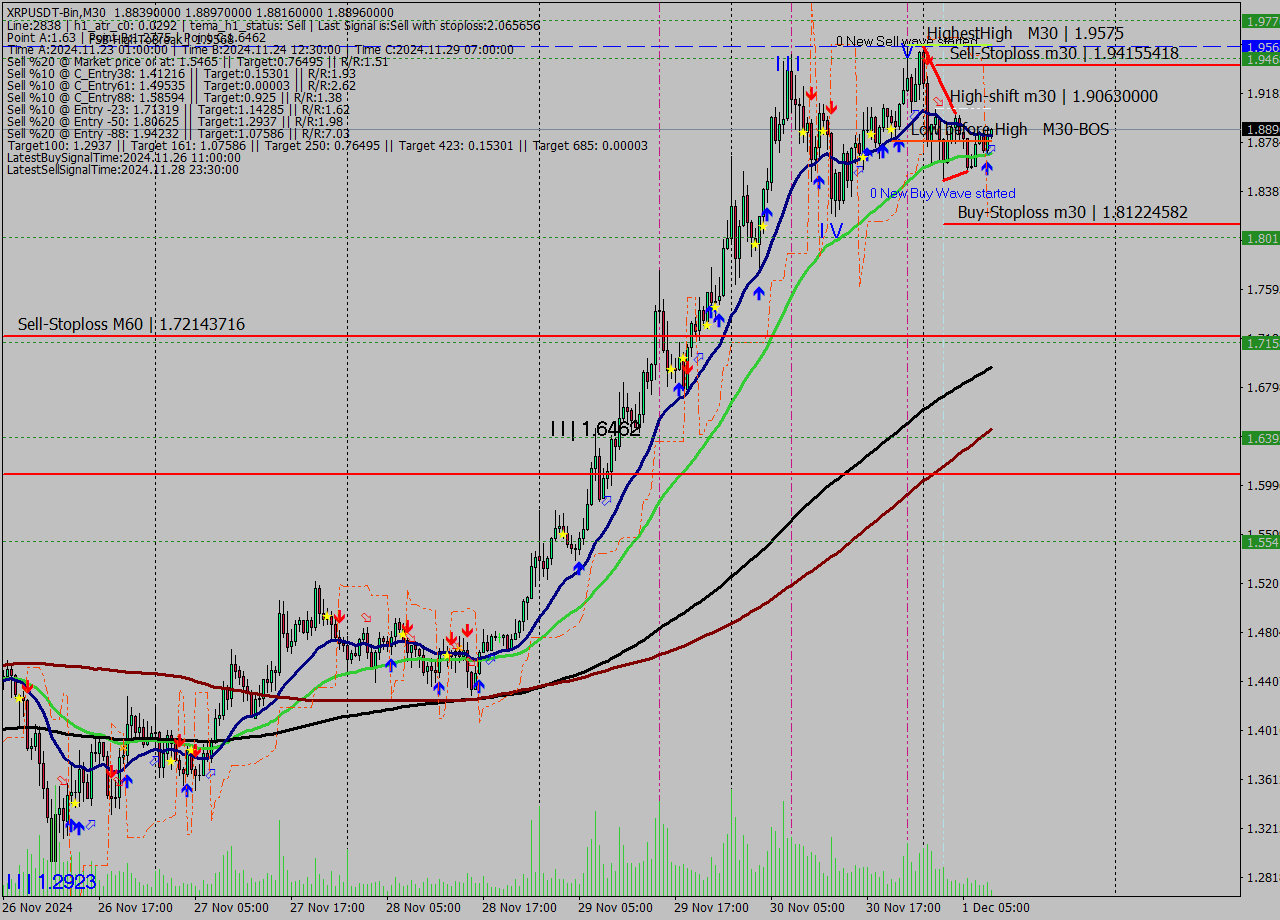Click the 'HighestHigh M30 | 1.9575' label
This screenshot has width=1280, height=920.
pyautogui.click(x=1025, y=34)
